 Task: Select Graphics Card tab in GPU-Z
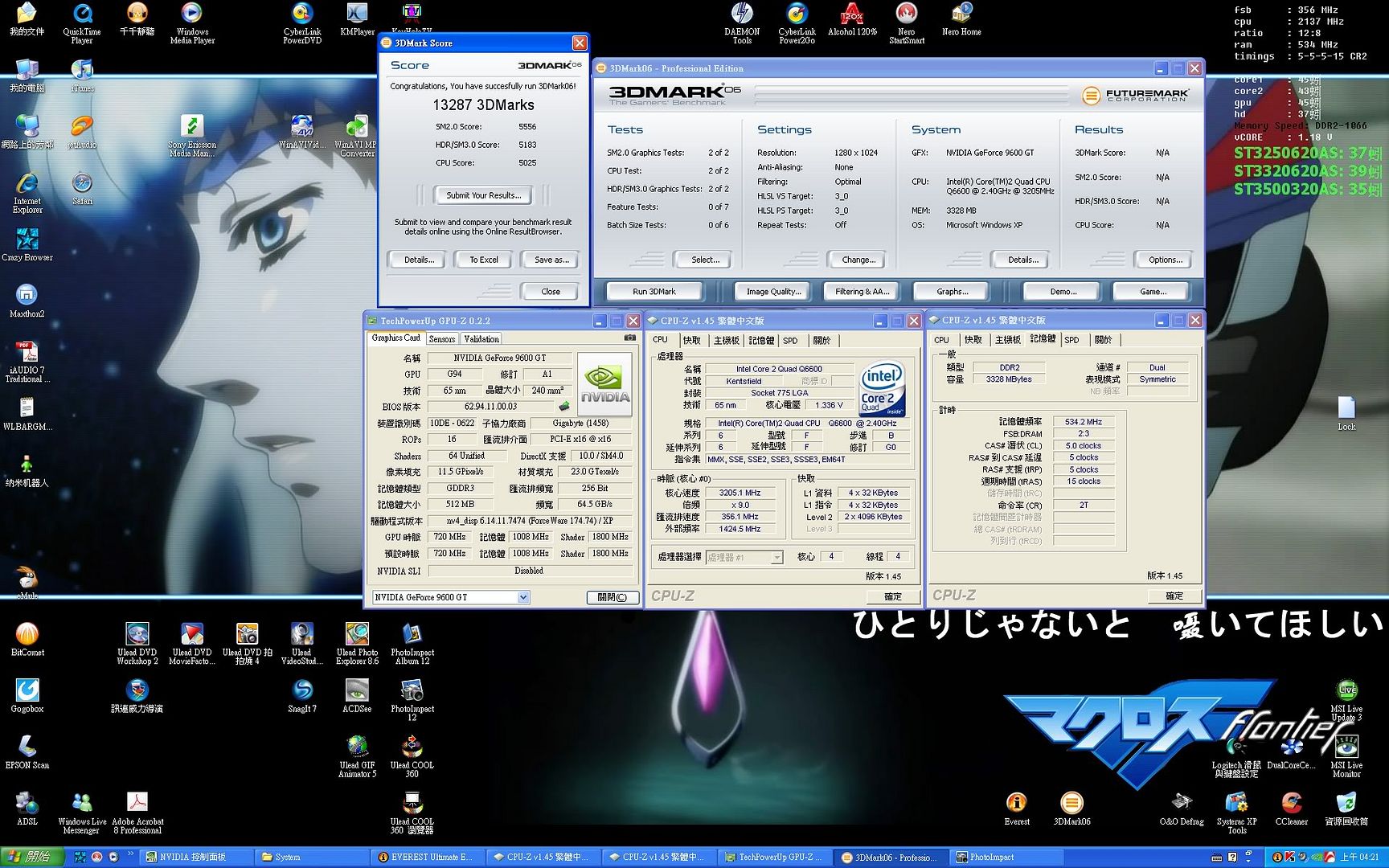[x=395, y=338]
